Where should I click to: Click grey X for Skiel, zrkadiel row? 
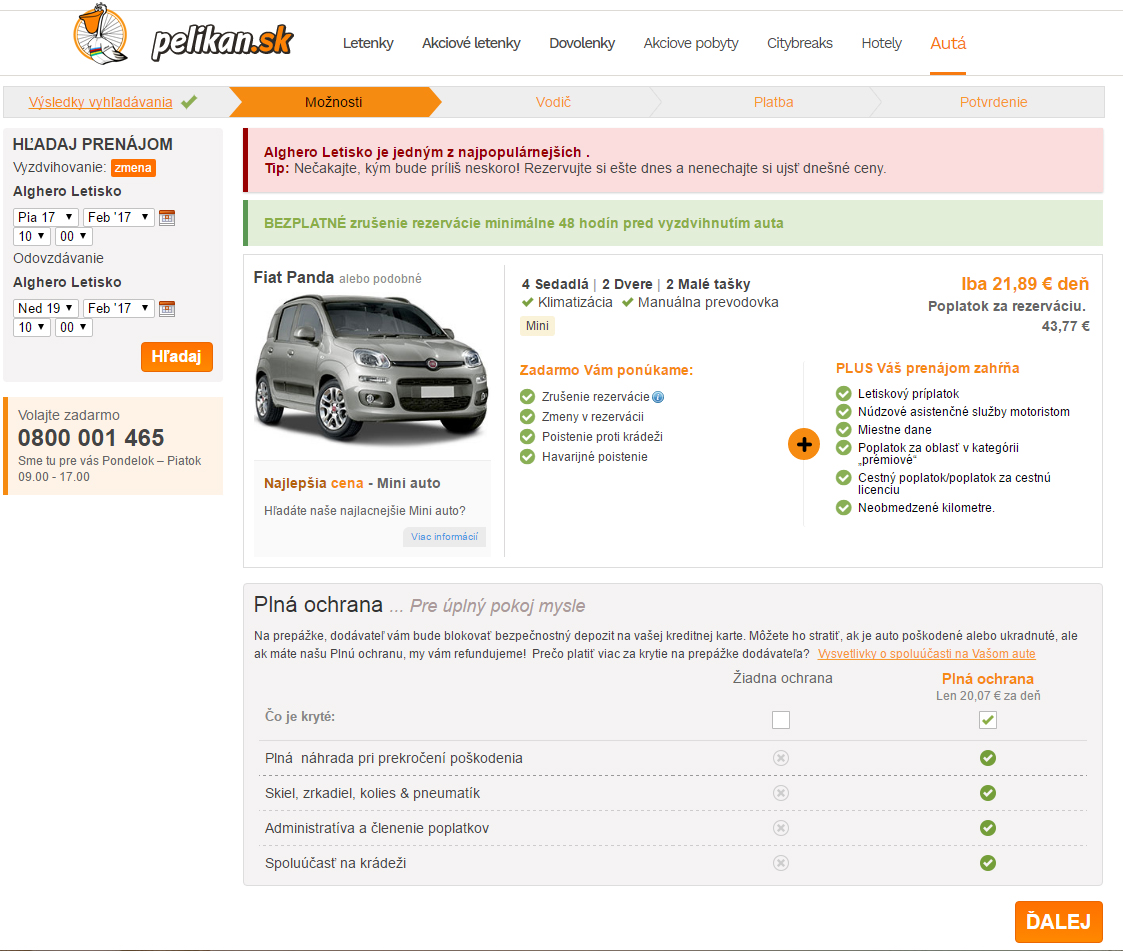click(781, 793)
